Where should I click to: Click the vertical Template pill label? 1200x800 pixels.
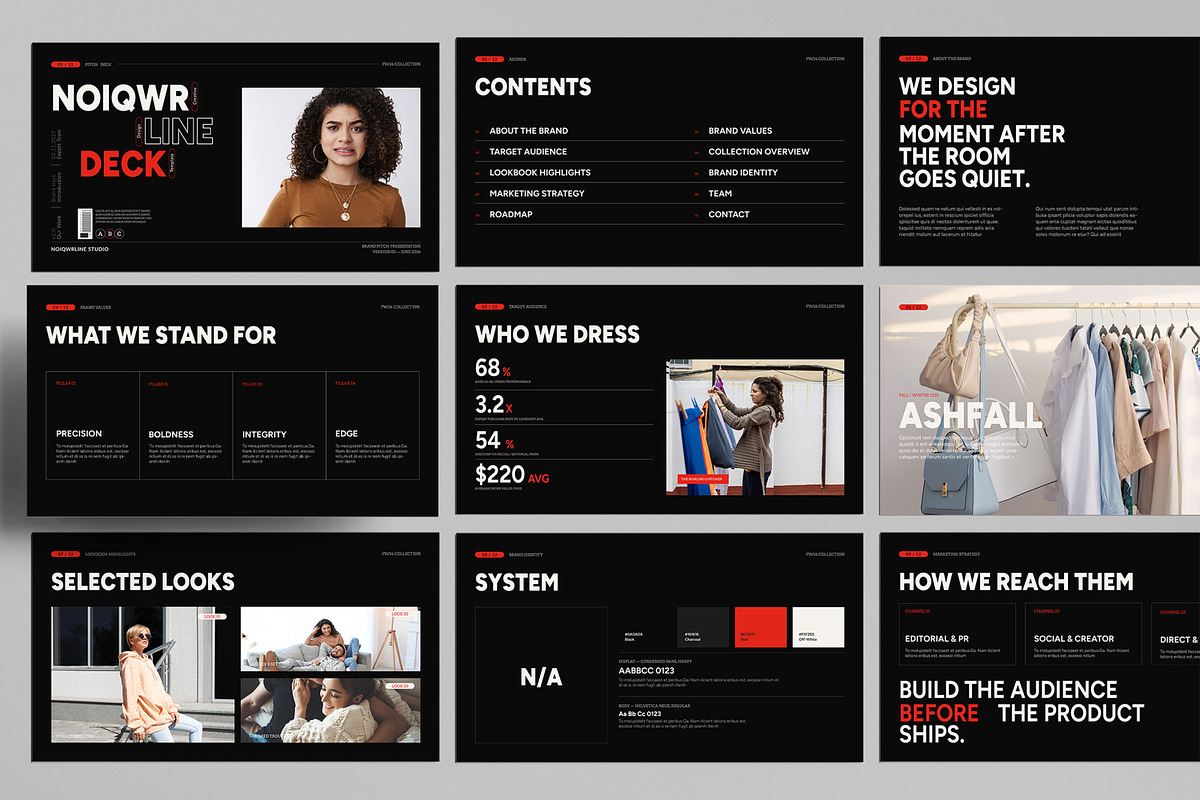tap(172, 166)
